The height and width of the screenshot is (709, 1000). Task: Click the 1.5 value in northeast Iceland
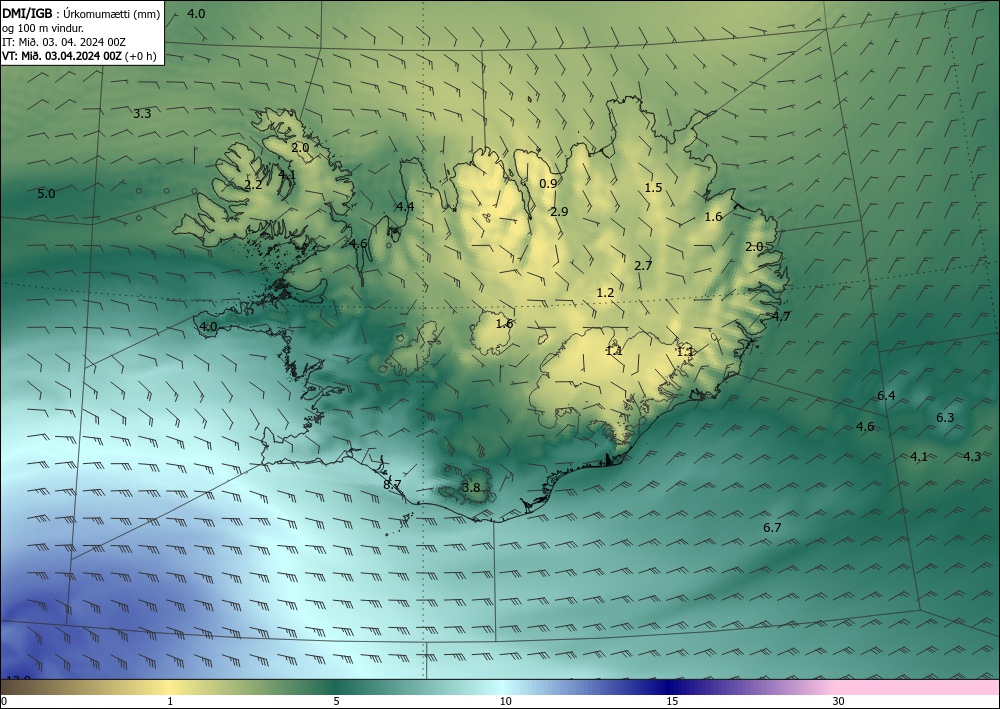(x=654, y=187)
